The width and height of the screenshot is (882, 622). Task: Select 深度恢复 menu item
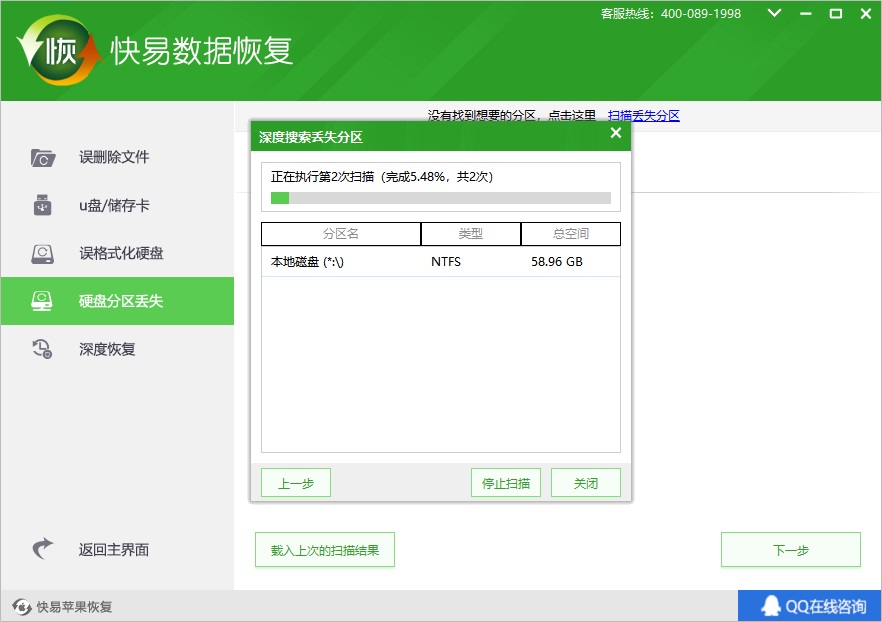click(118, 349)
